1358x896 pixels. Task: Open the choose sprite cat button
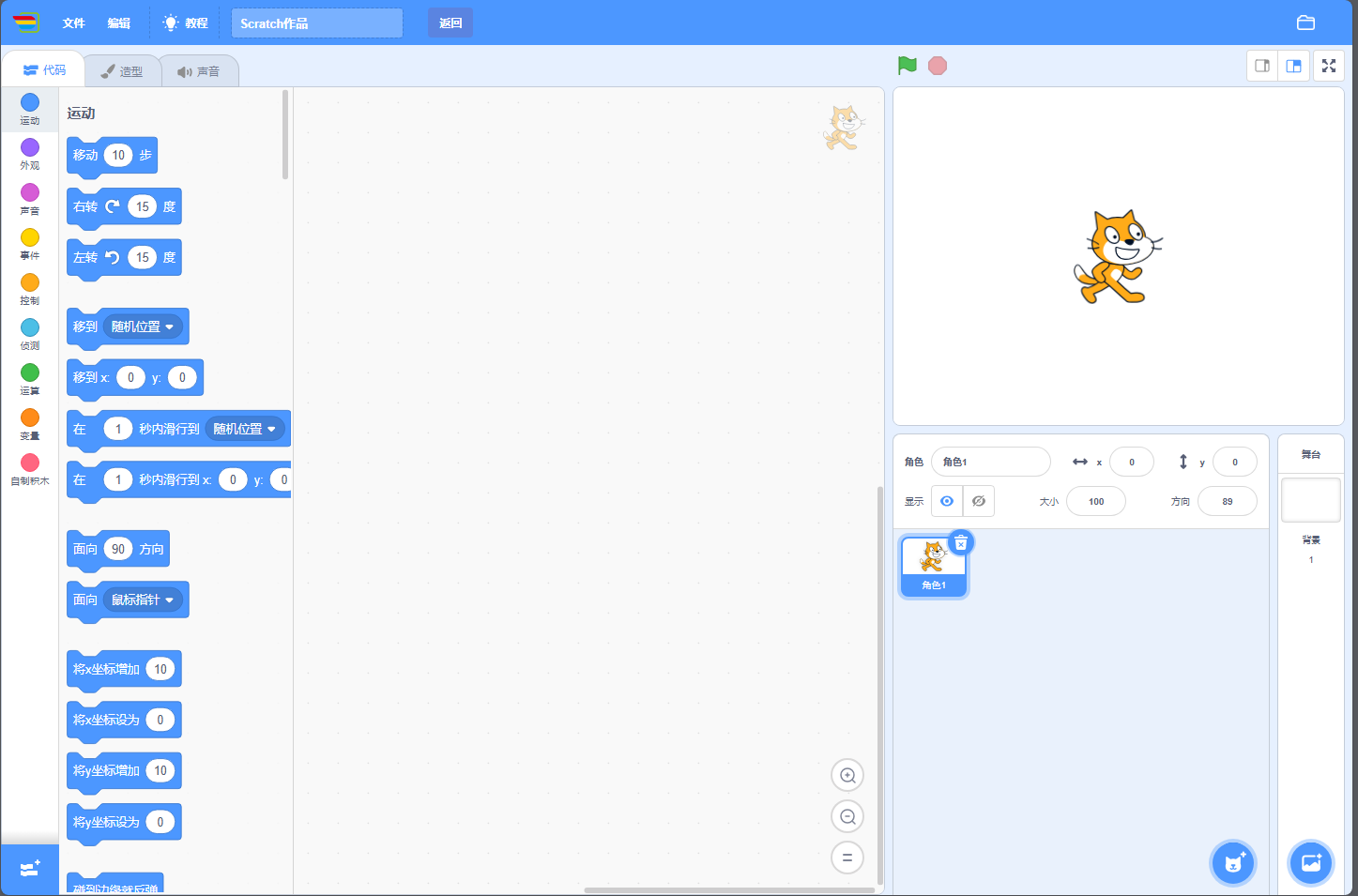[1233, 863]
